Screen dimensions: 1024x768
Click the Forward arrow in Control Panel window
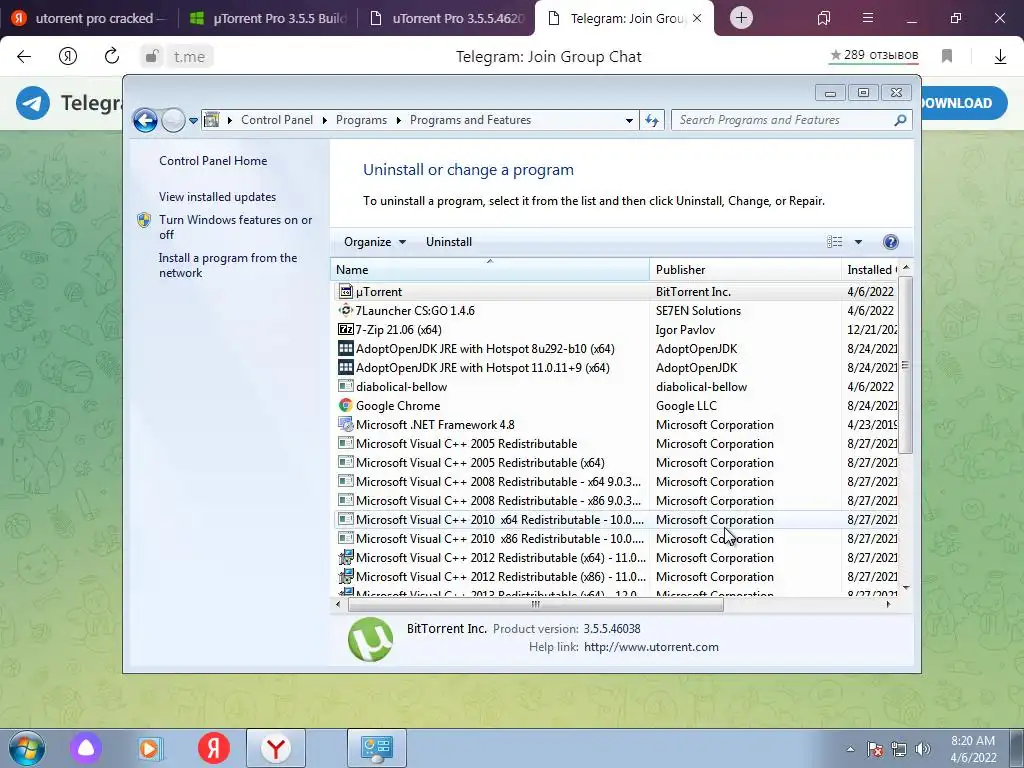[x=173, y=120]
